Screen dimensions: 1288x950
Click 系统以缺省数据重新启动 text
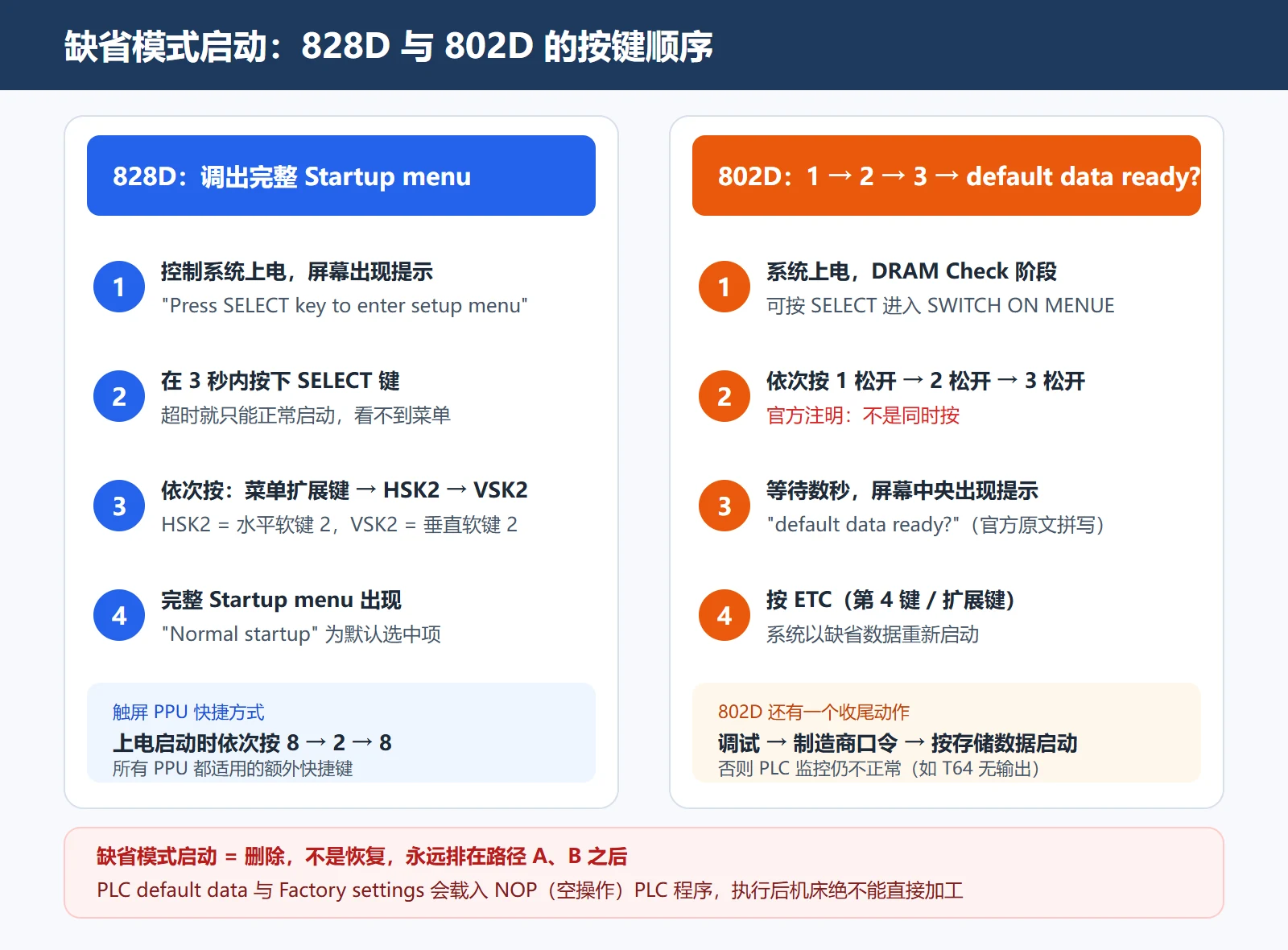click(x=873, y=634)
